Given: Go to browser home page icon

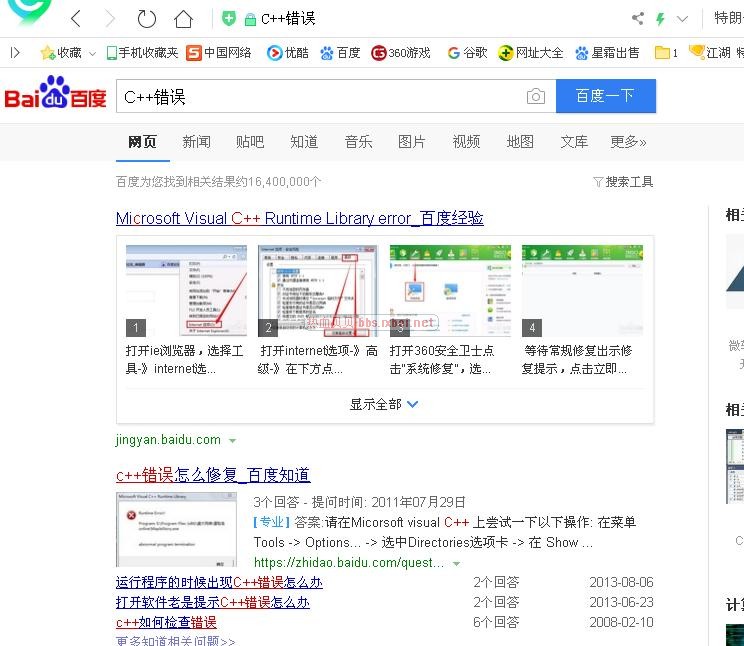Looking at the screenshot, I should coord(183,19).
